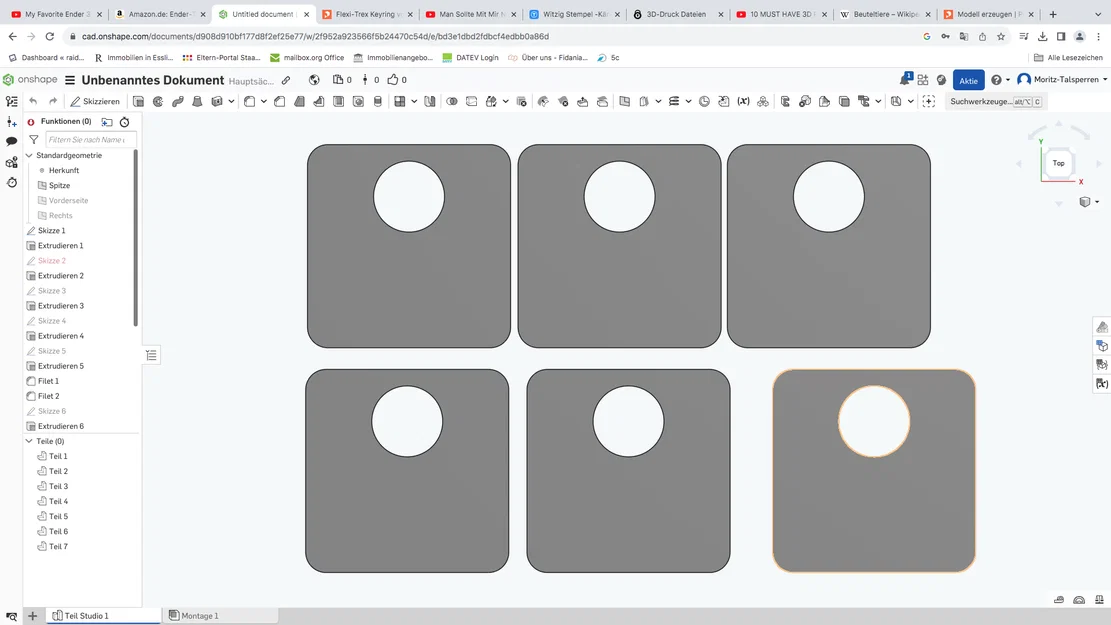Select Filet 2 in feature list
1111x625 pixels.
[x=49, y=396]
